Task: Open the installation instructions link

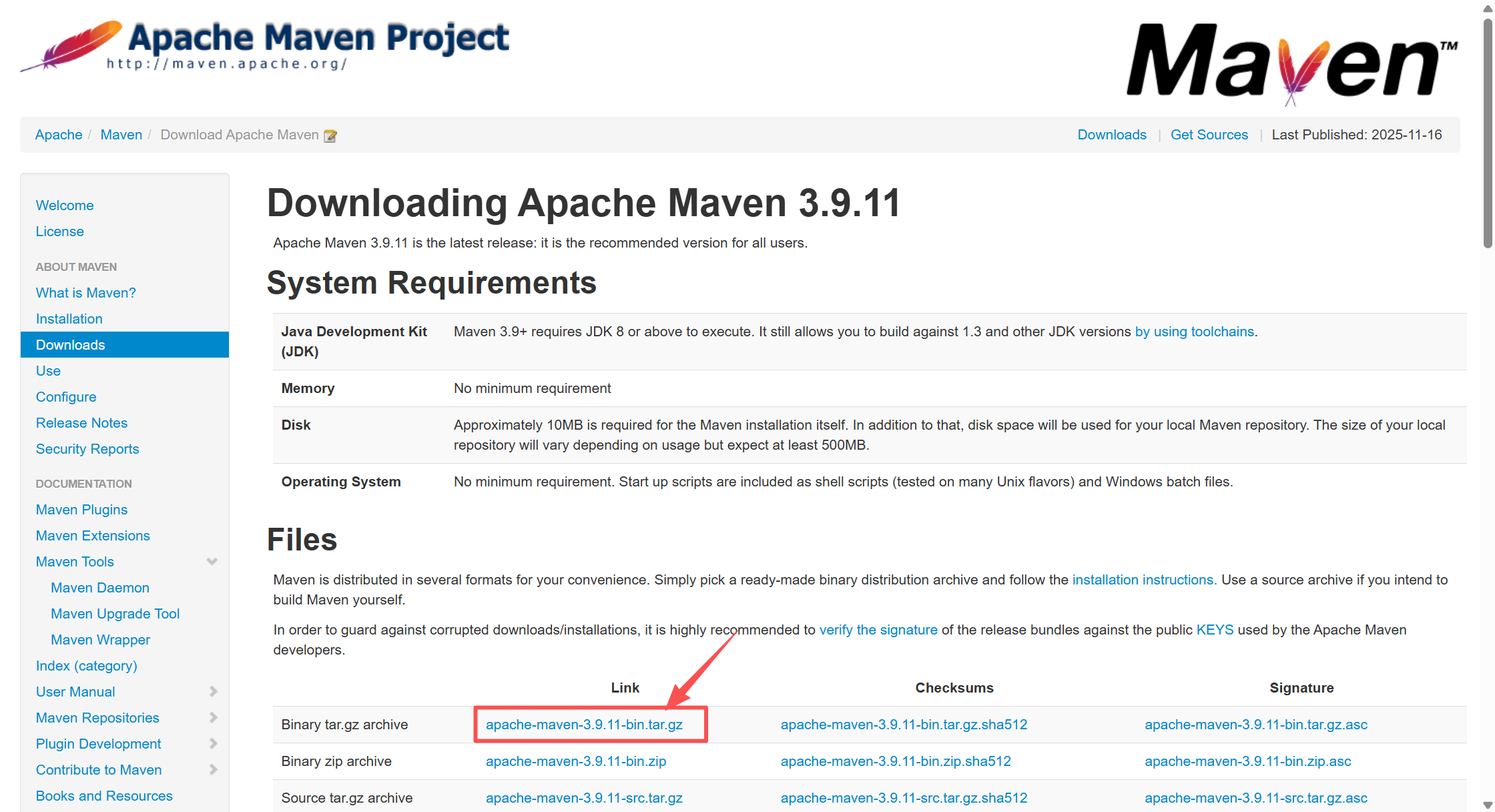Action: pos(1143,580)
